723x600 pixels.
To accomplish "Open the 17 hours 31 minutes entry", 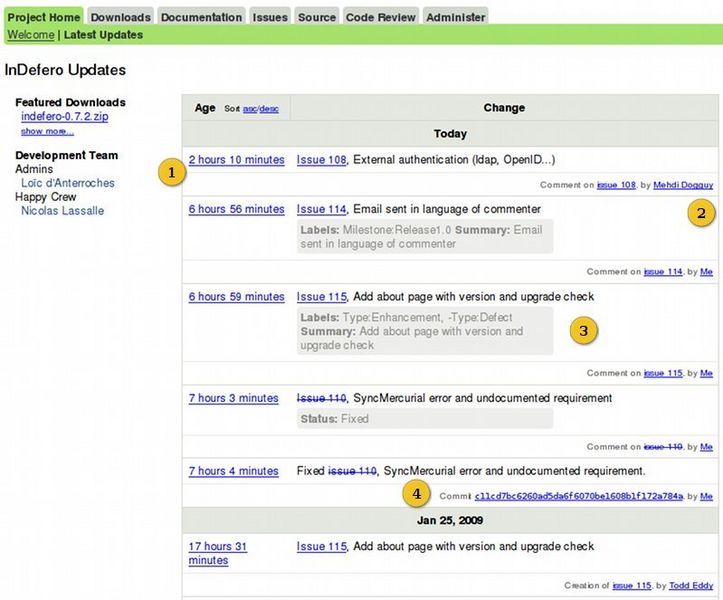I will 218,553.
